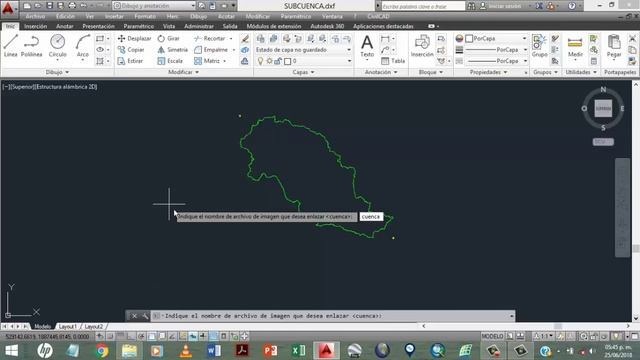Toggle the layer 0 light bulb on/off
The width and height of the screenshot is (640, 360).
260,61
